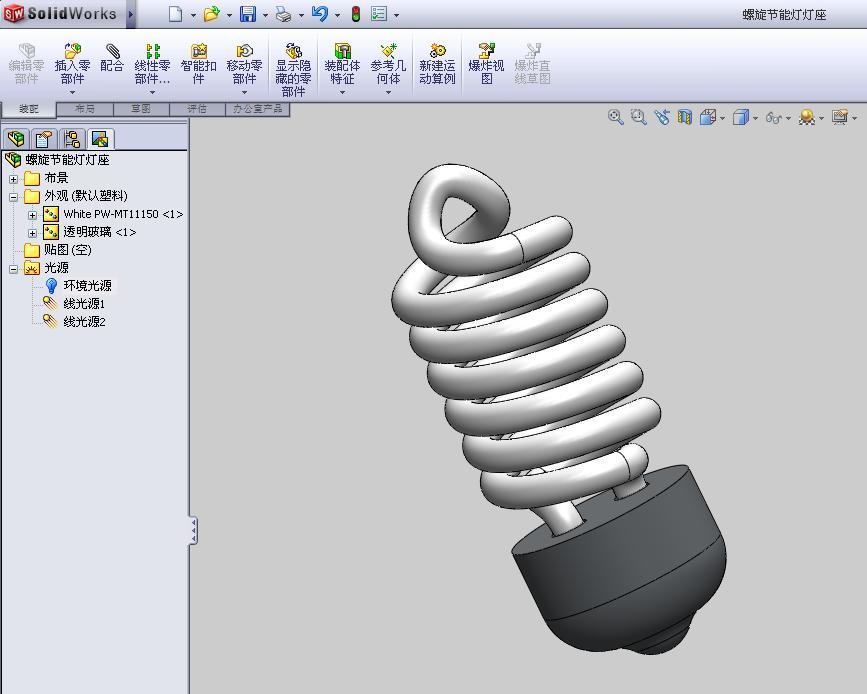This screenshot has width=867, height=694.
Task: Expand White PW-MT11150 <1> appearance
Action: pyautogui.click(x=32, y=215)
